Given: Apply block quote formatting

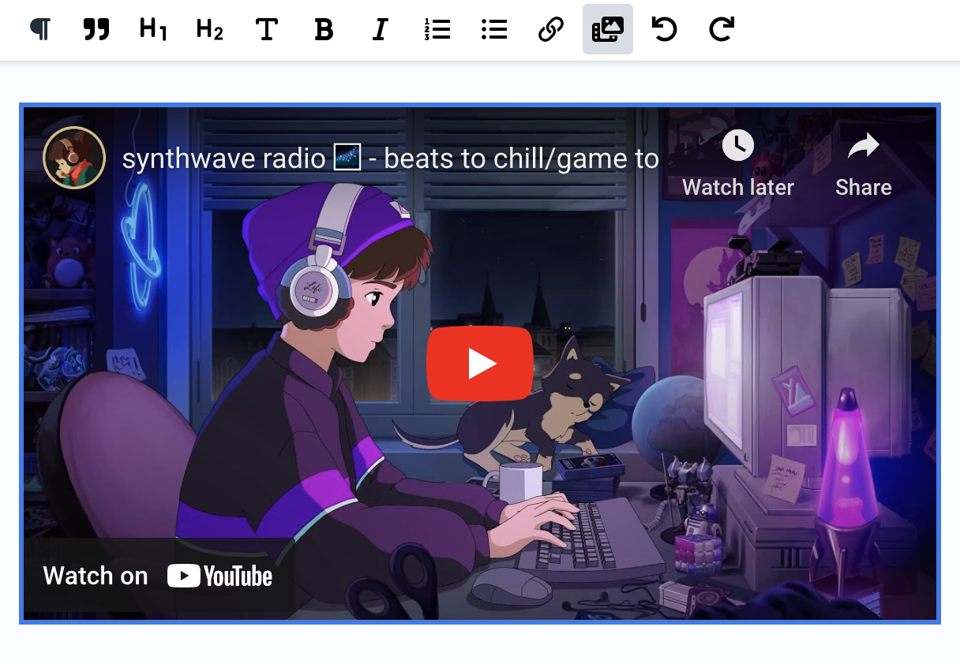Looking at the screenshot, I should [x=96, y=29].
